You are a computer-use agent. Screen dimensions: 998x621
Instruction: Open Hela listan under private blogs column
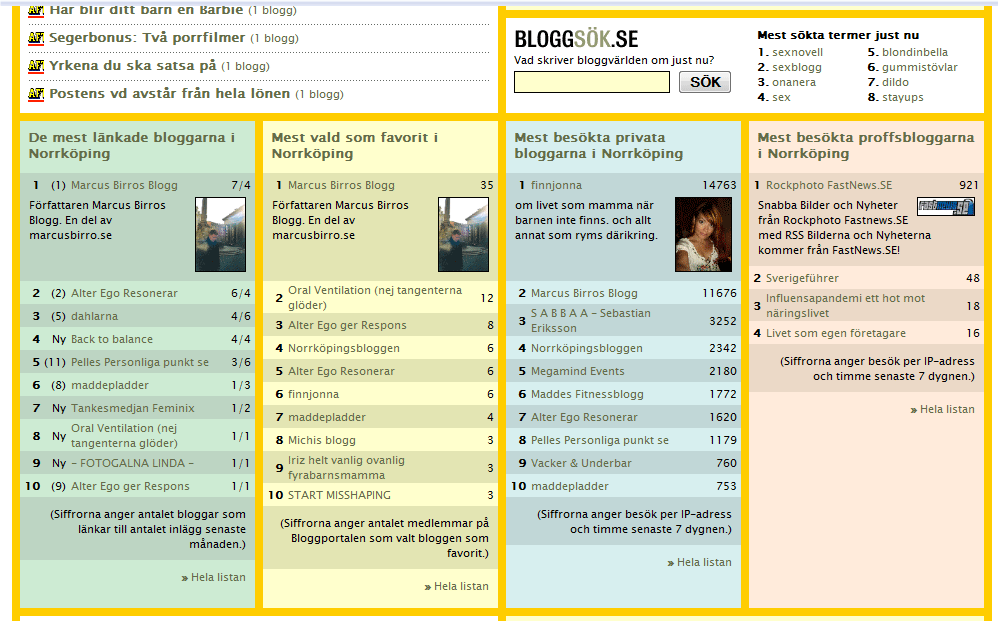click(x=704, y=562)
